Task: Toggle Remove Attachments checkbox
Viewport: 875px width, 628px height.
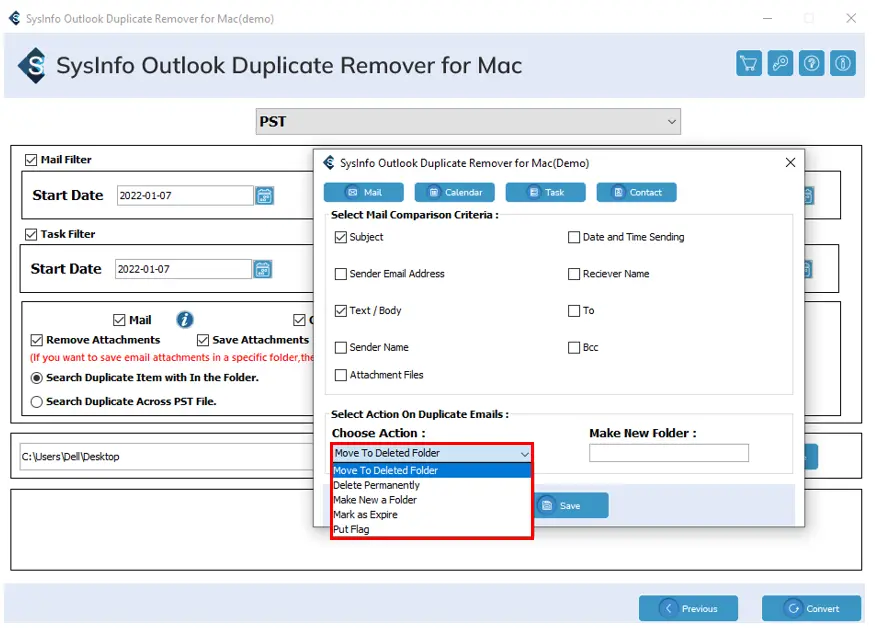Action: click(36, 340)
